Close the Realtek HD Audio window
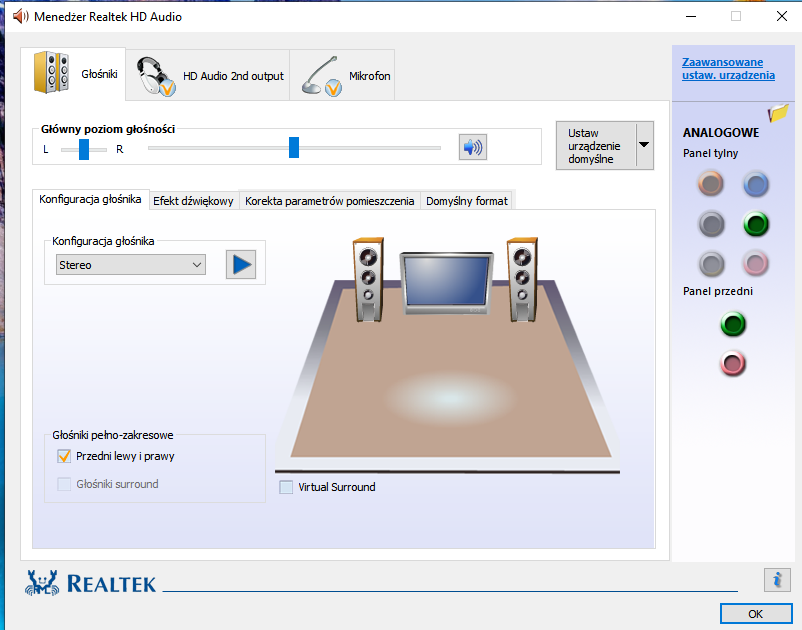 tap(782, 16)
